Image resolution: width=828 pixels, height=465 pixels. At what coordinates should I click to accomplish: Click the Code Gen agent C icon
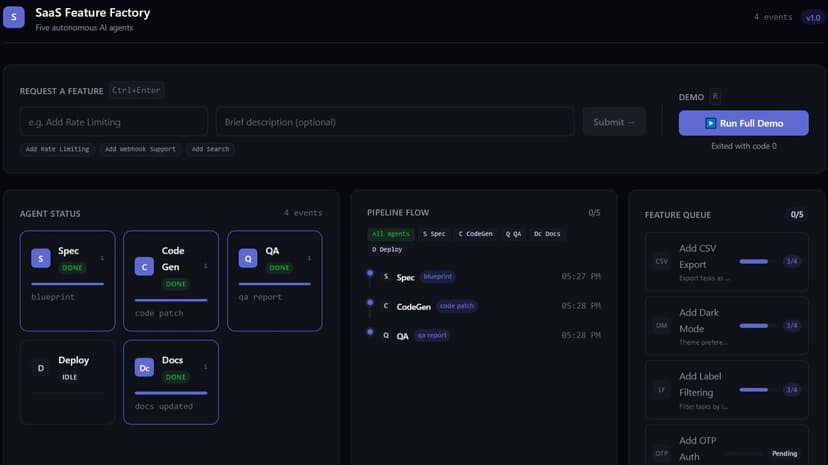[x=144, y=267]
